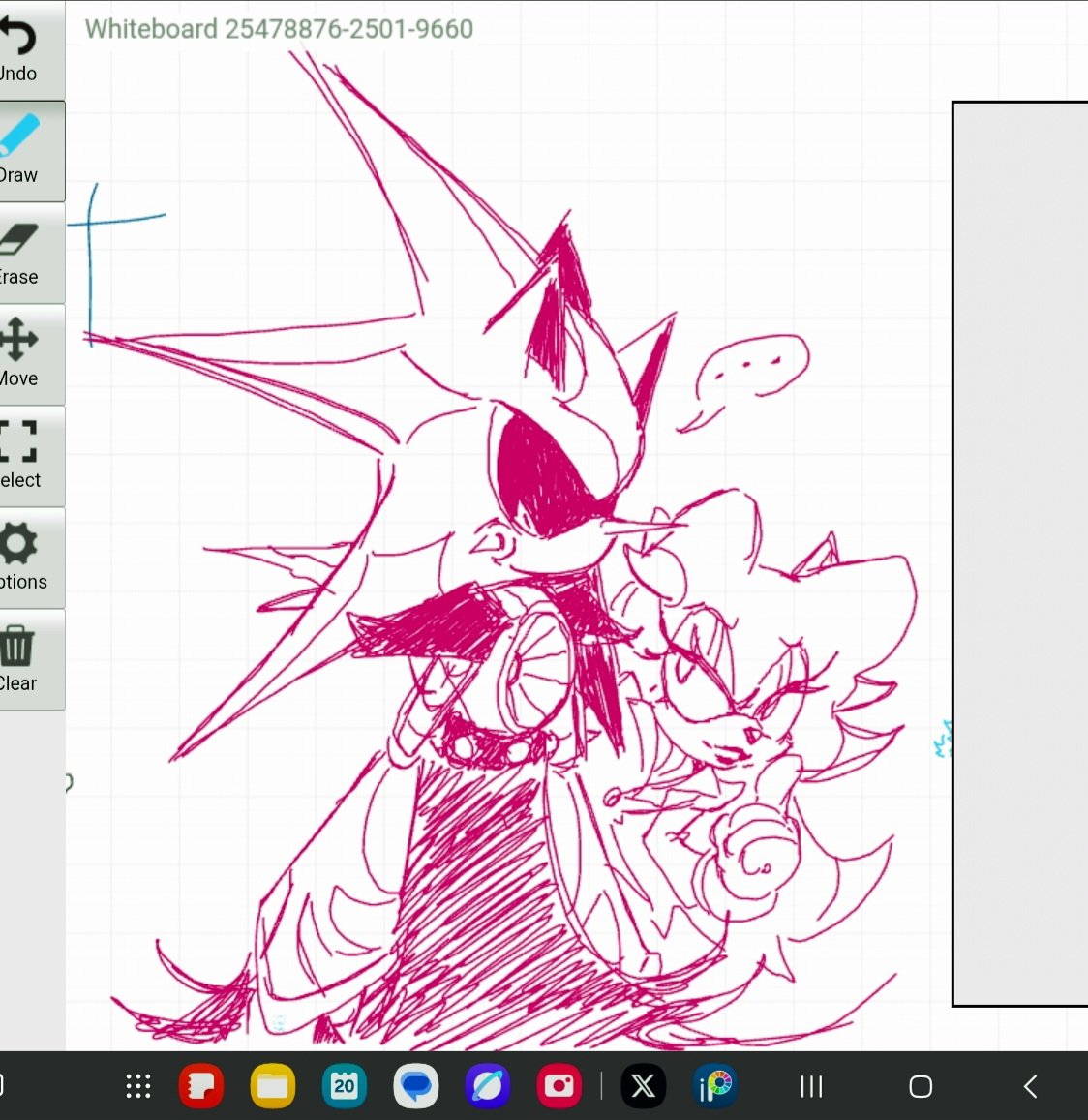Viewport: 1088px width, 1120px height.
Task: Clear the whiteboard with trash icon
Action: 31,659
